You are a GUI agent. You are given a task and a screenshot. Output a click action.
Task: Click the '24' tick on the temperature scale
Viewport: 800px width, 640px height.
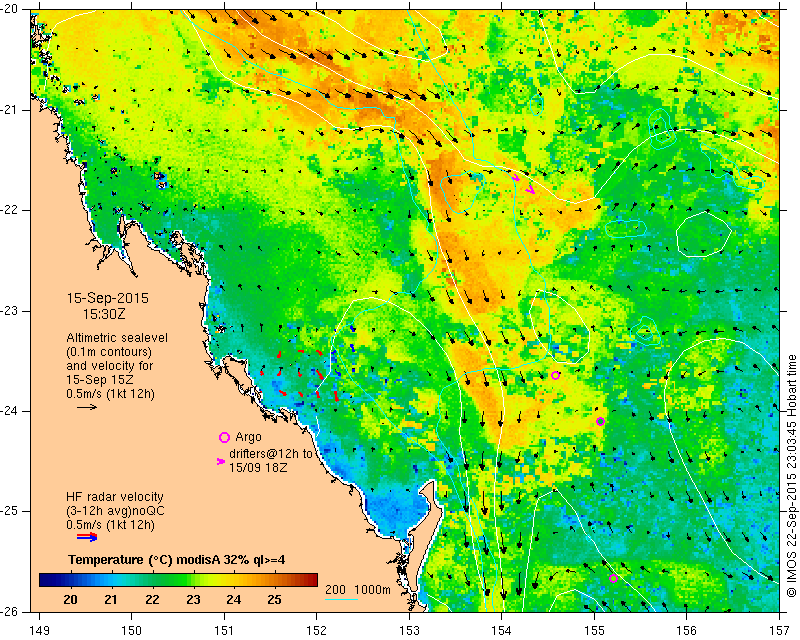tap(234, 600)
